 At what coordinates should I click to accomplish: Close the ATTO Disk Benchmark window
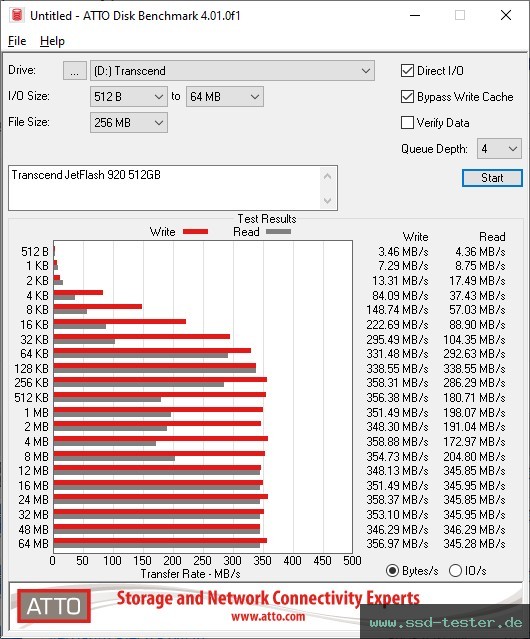coord(506,15)
